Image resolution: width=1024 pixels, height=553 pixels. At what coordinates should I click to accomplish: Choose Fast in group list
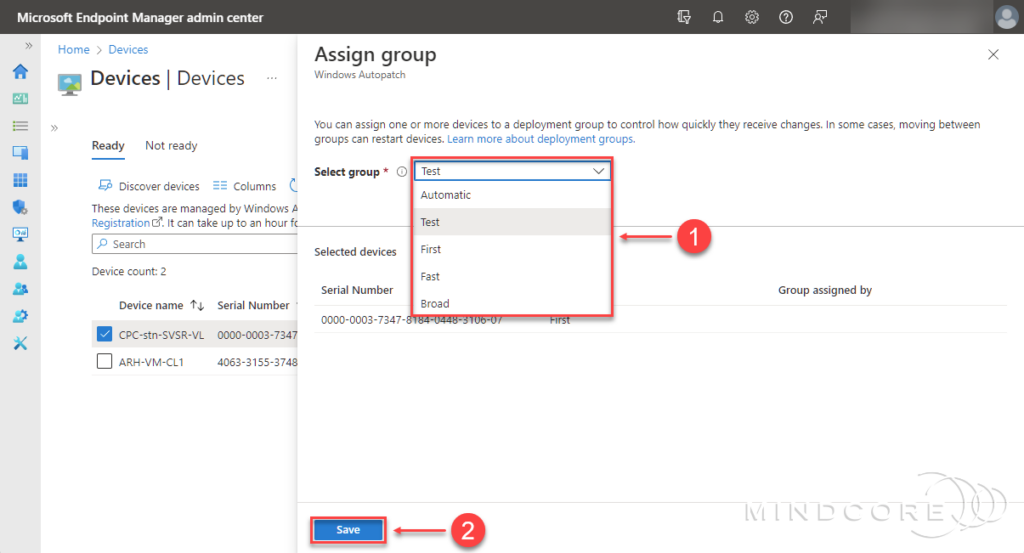point(513,276)
